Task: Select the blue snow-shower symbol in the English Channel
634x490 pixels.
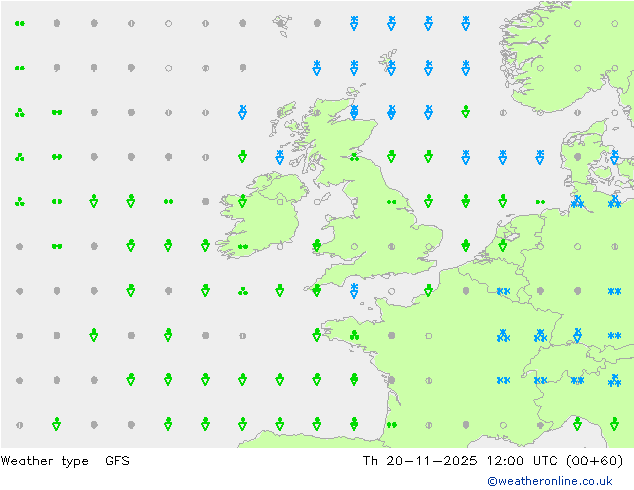Action: 354,291
